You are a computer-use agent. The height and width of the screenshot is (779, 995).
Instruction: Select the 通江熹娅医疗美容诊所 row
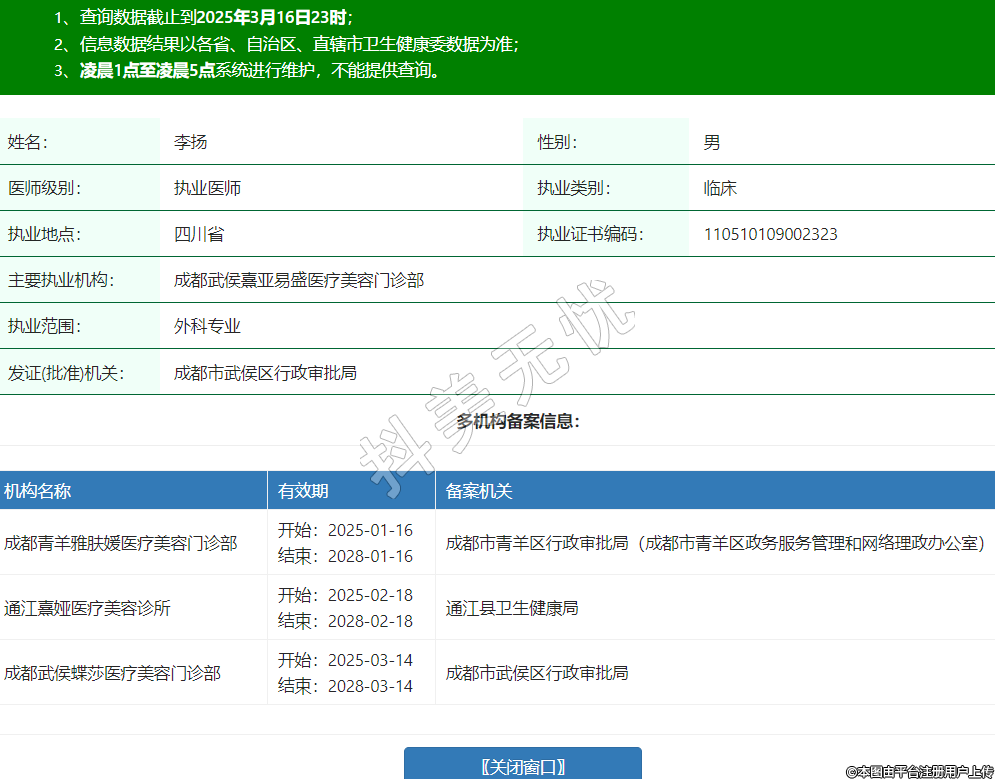pos(87,608)
